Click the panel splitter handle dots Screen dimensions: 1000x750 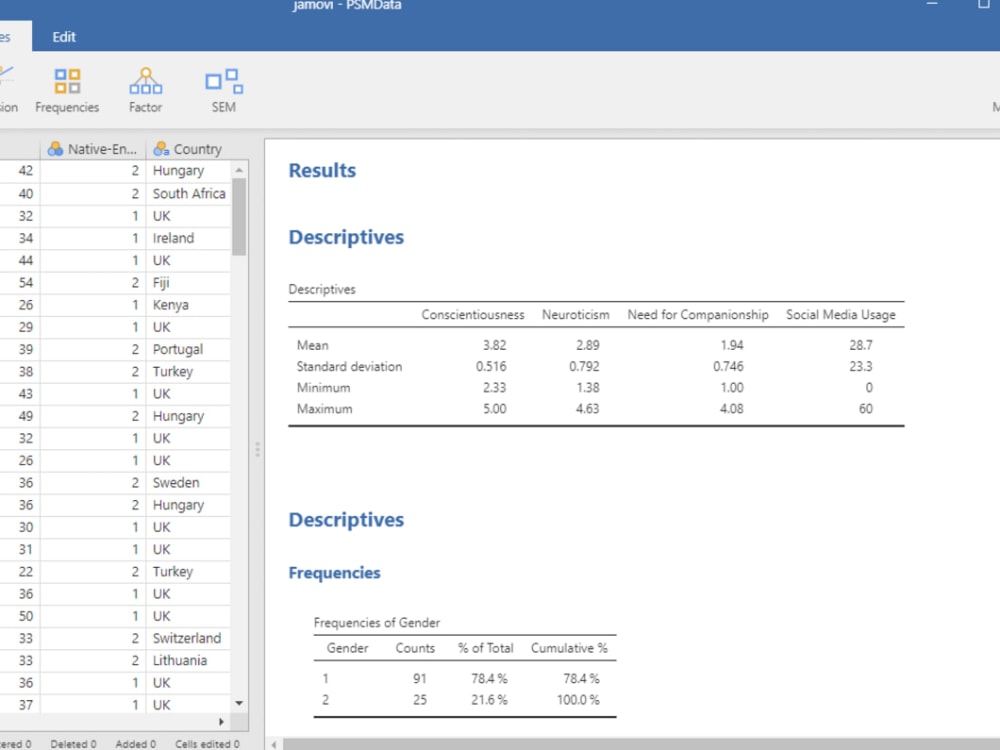click(x=258, y=450)
